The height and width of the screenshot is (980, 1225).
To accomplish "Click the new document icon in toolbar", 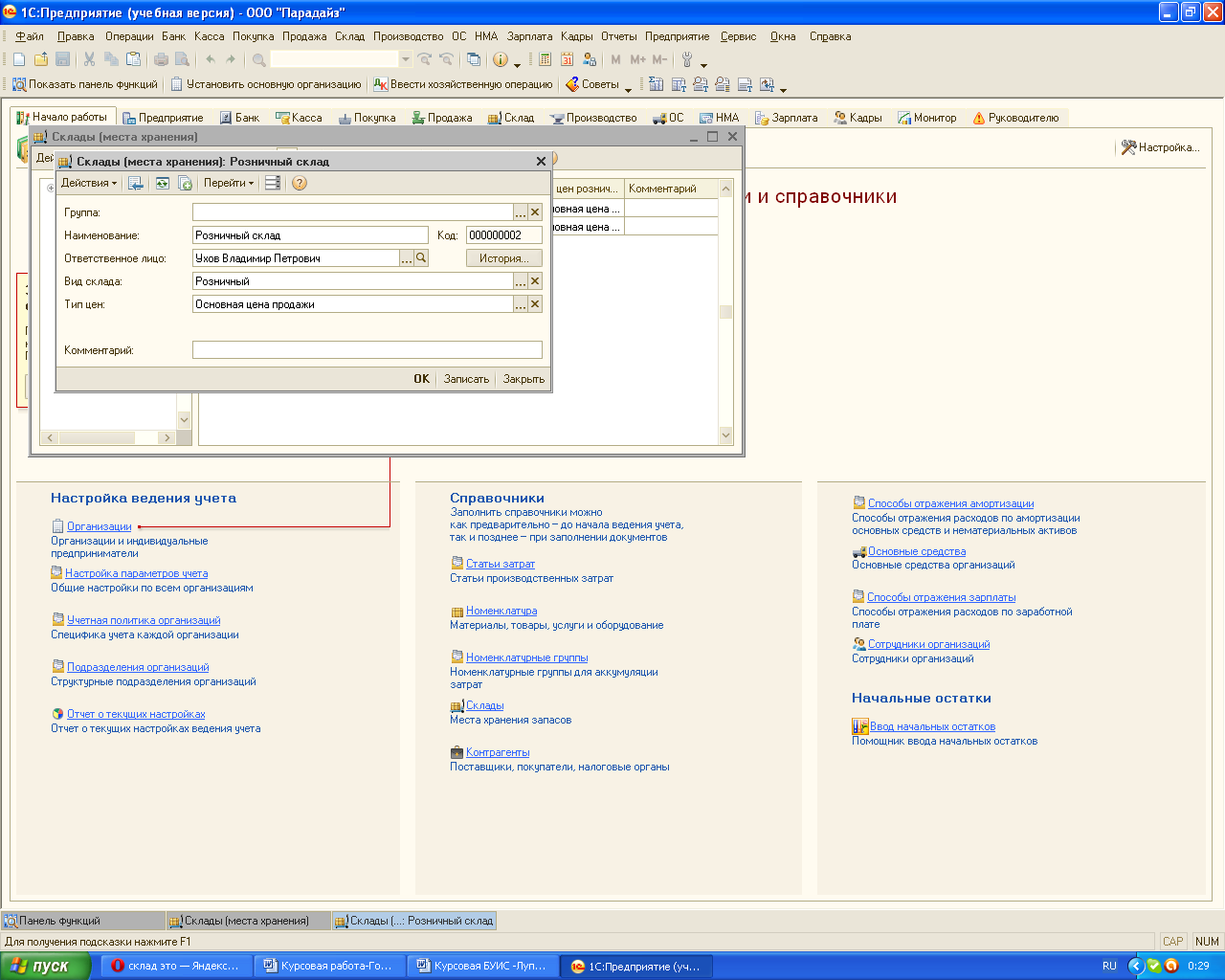I will click(19, 59).
